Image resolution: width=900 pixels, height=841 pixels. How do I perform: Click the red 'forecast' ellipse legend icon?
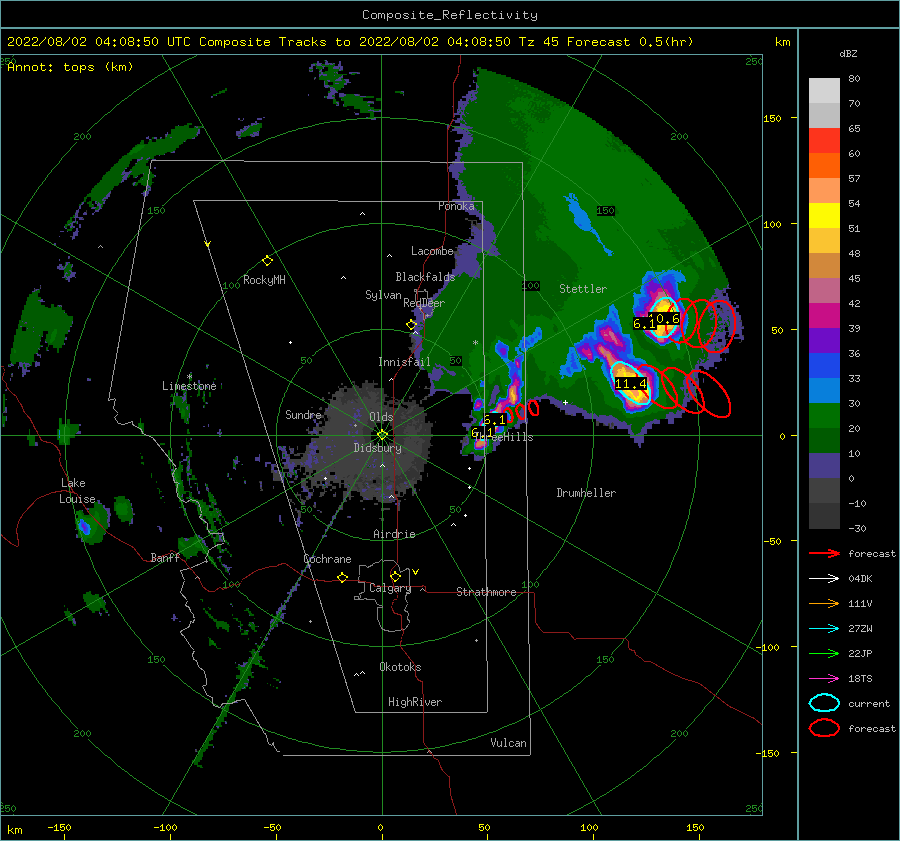(824, 728)
